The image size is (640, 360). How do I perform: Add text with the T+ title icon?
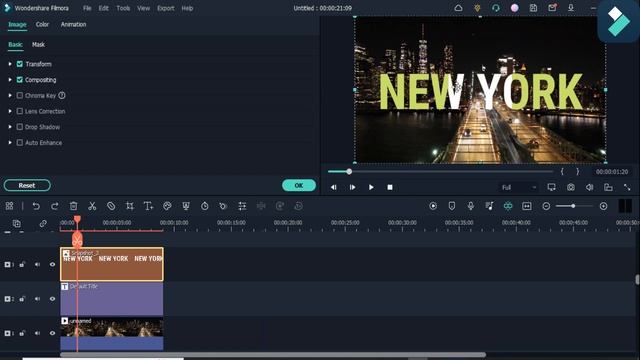(x=149, y=206)
